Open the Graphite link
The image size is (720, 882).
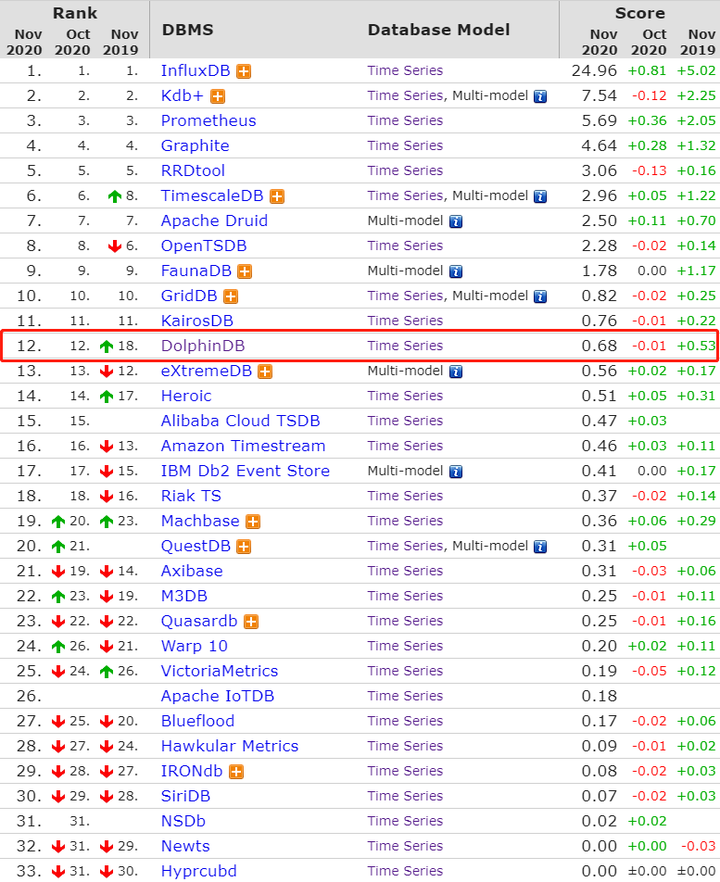point(195,146)
